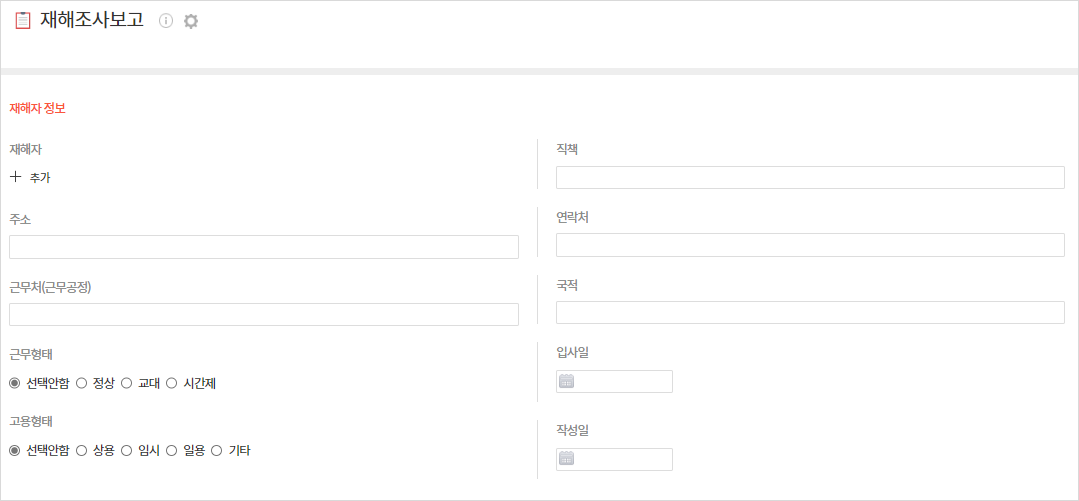
Task: Click the info icon beside 재해조사보고 title
Action: tap(166, 21)
